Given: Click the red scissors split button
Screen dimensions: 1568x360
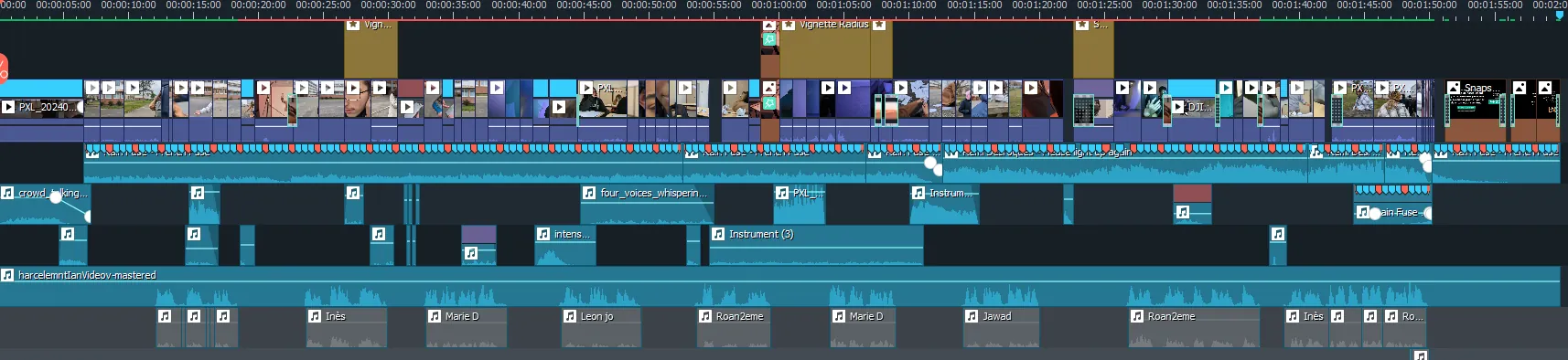Looking at the screenshot, I should 3,68.
